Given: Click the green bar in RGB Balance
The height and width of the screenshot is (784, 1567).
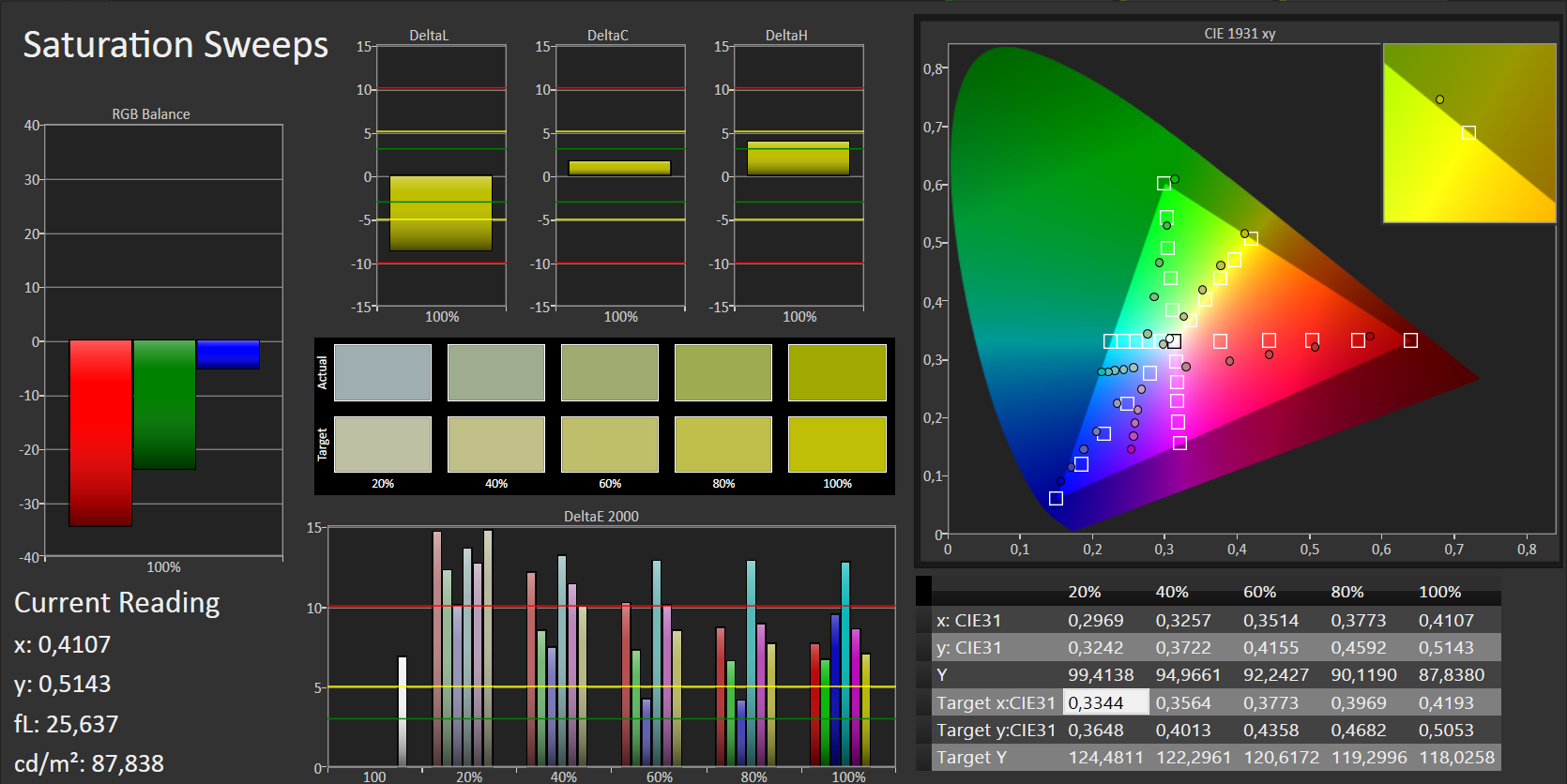Looking at the screenshot, I should (x=164, y=404).
